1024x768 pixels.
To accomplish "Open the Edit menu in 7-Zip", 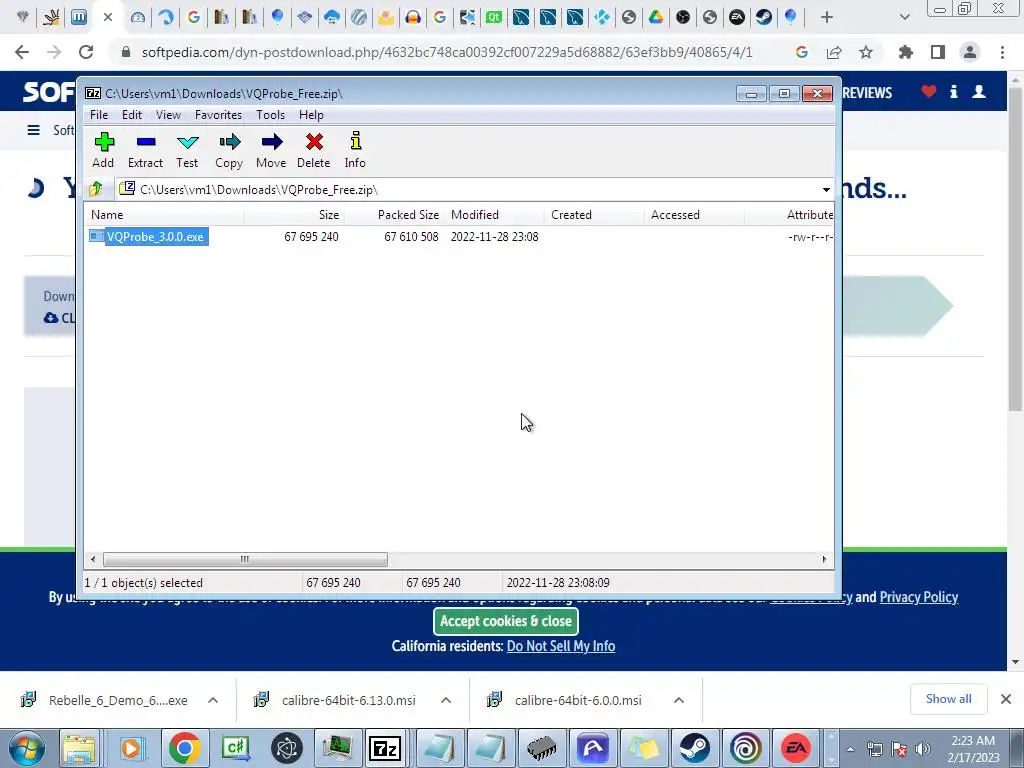I will [x=131, y=115].
